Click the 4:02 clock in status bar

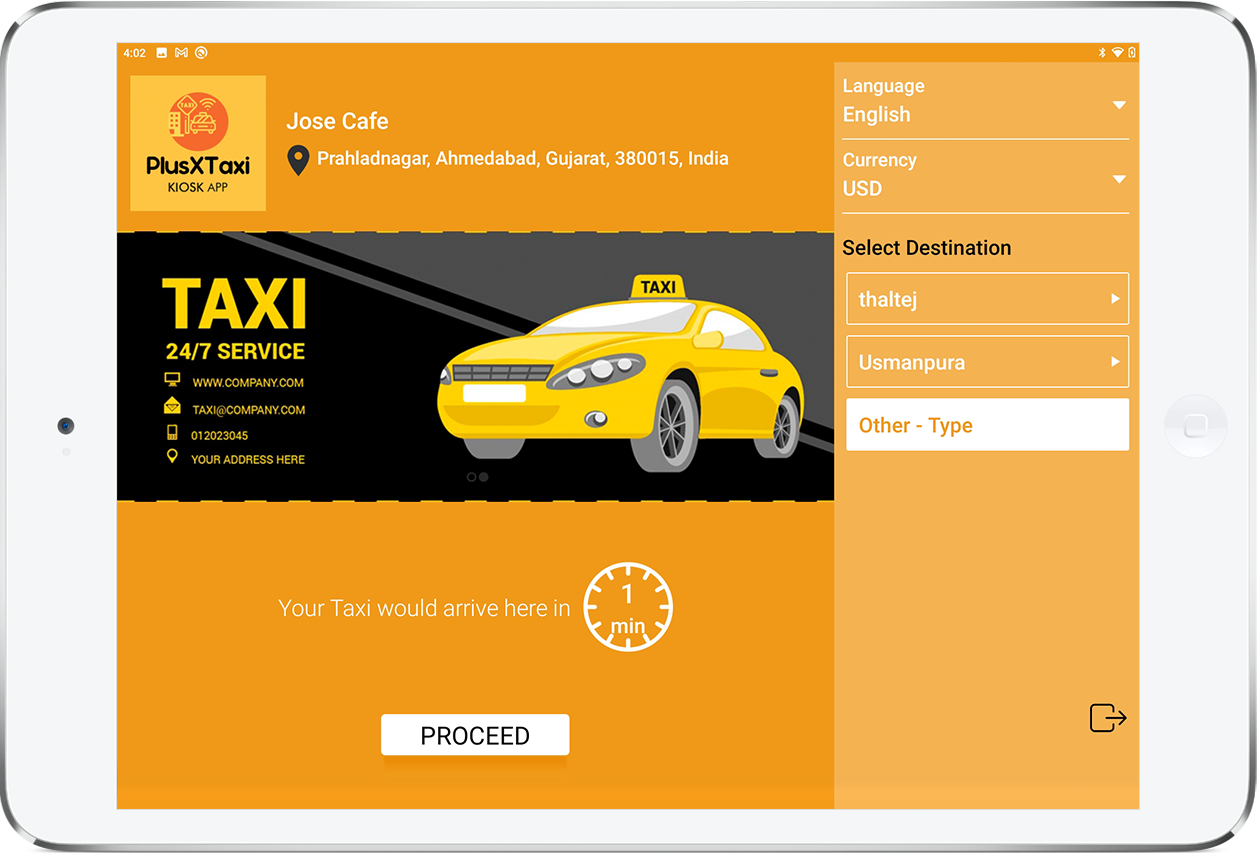tap(135, 53)
